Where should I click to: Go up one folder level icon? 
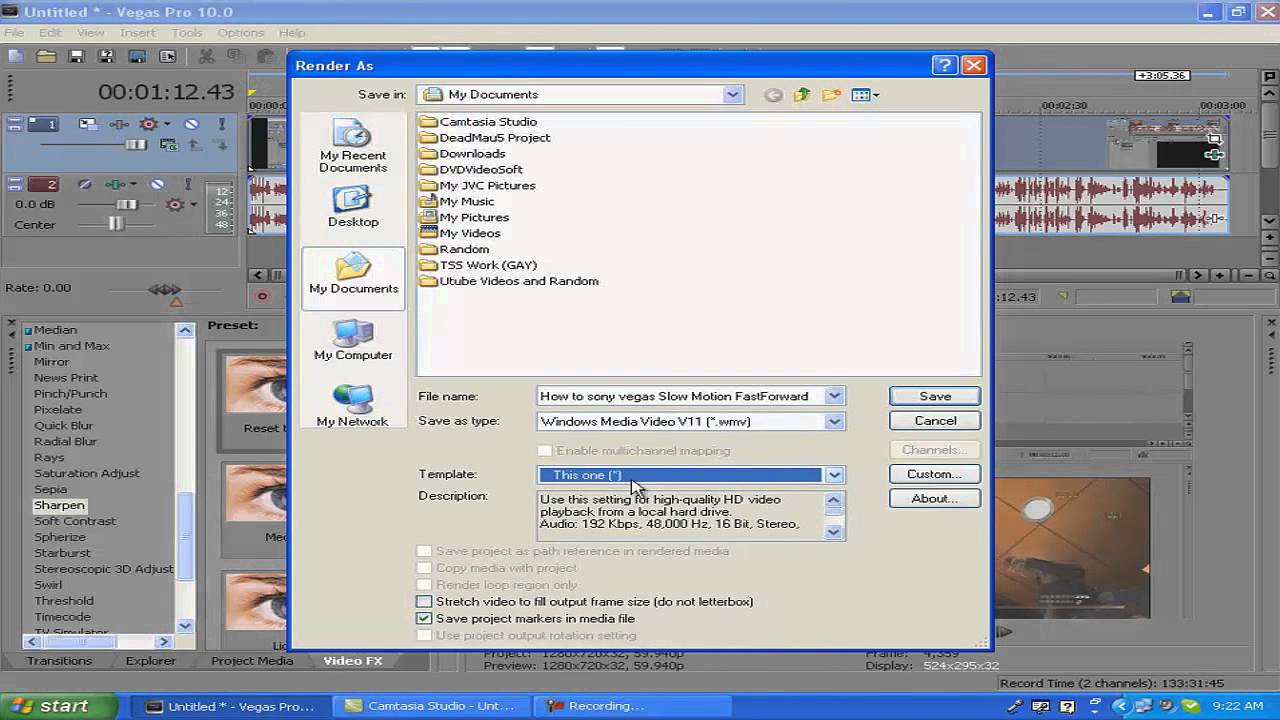(x=802, y=95)
